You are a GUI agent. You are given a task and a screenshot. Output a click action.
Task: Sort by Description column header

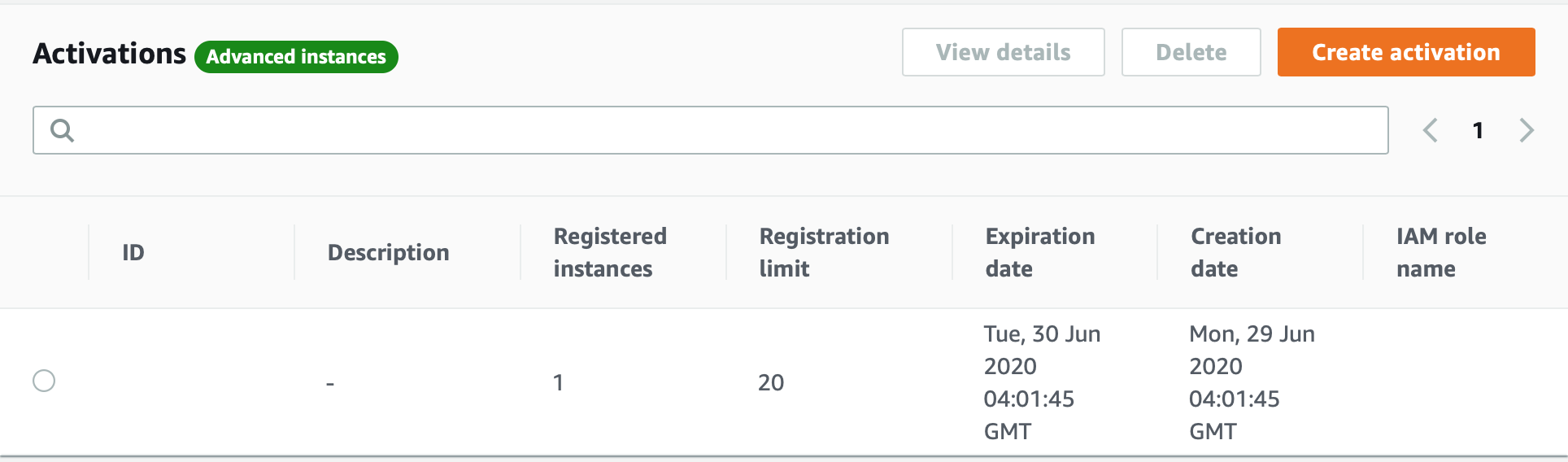[388, 252]
